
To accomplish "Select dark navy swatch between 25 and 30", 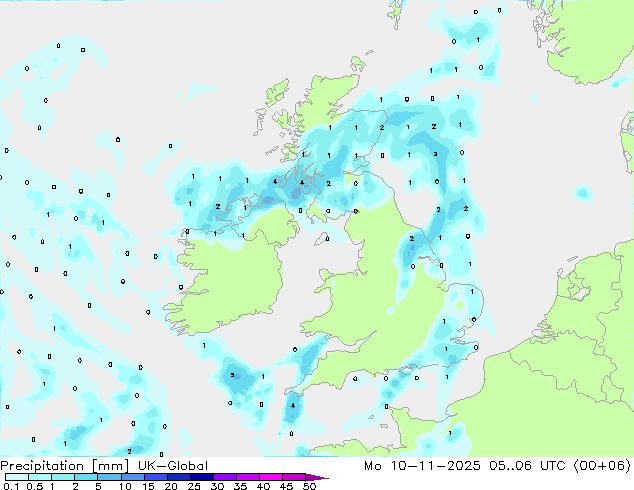I will click(x=201, y=477).
